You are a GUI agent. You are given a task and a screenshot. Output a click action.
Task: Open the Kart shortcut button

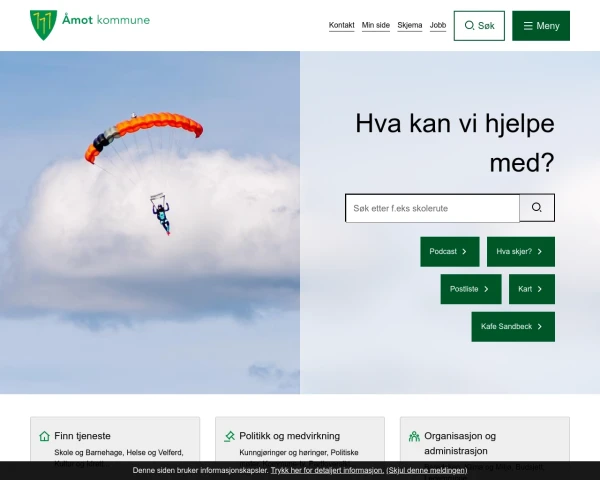coord(532,289)
